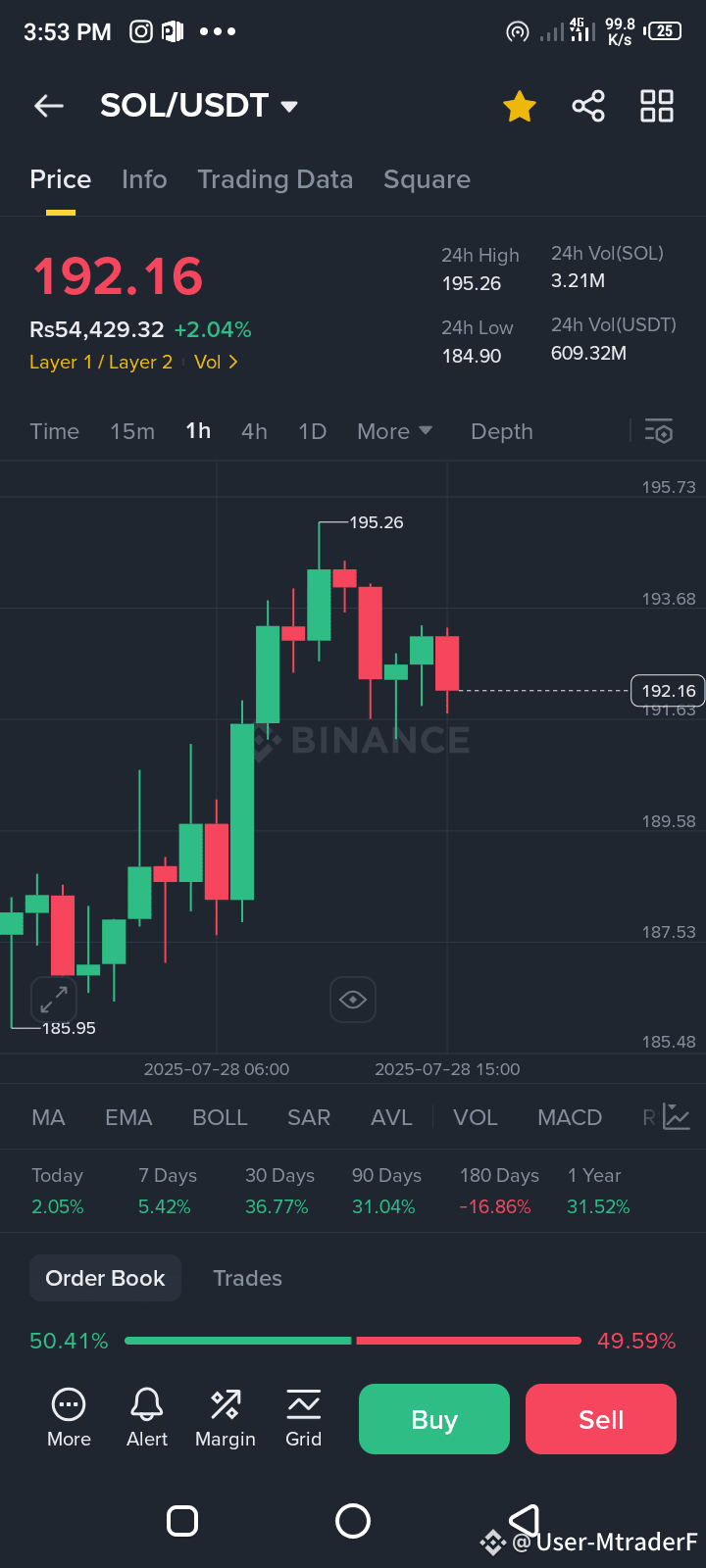The width and height of the screenshot is (706, 1568).
Task: Tap the 30 Days 36.77% value
Action: [x=277, y=1206]
